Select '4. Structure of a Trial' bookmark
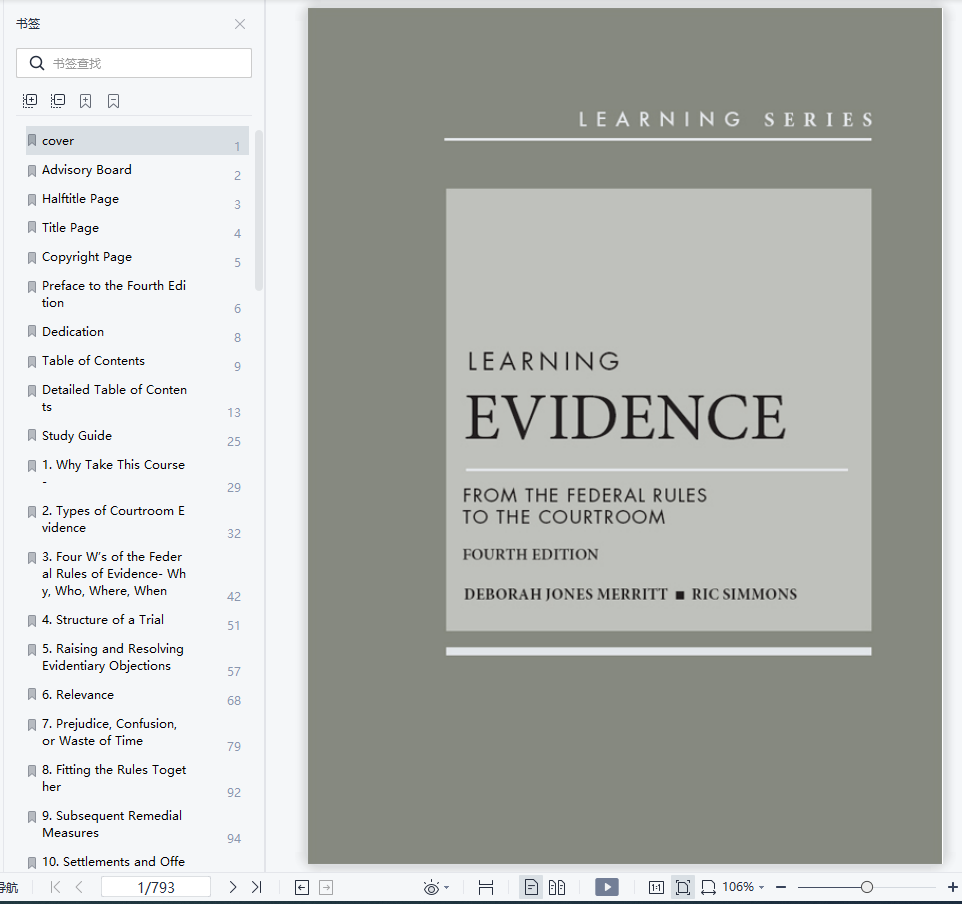The height and width of the screenshot is (904, 962). click(x=137, y=620)
